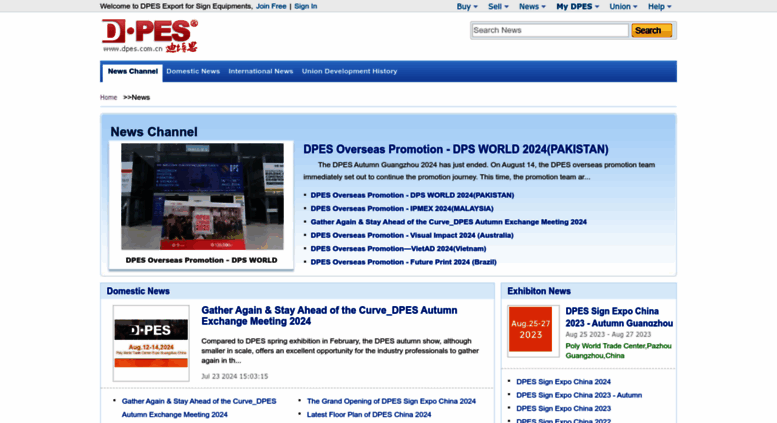This screenshot has height=423, width=777.
Task: Click Poly World Trade Center venue text
Action: (x=618, y=351)
